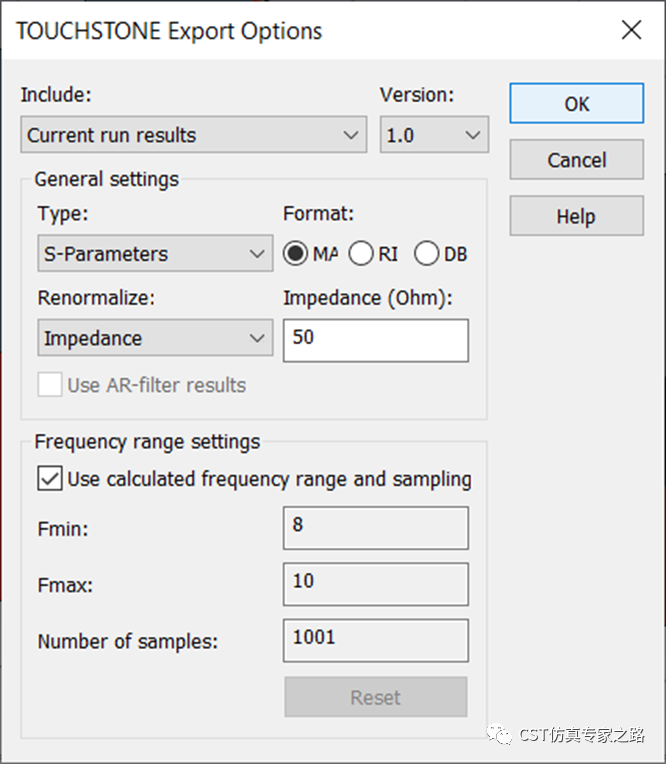Open Help for export options

(576, 216)
